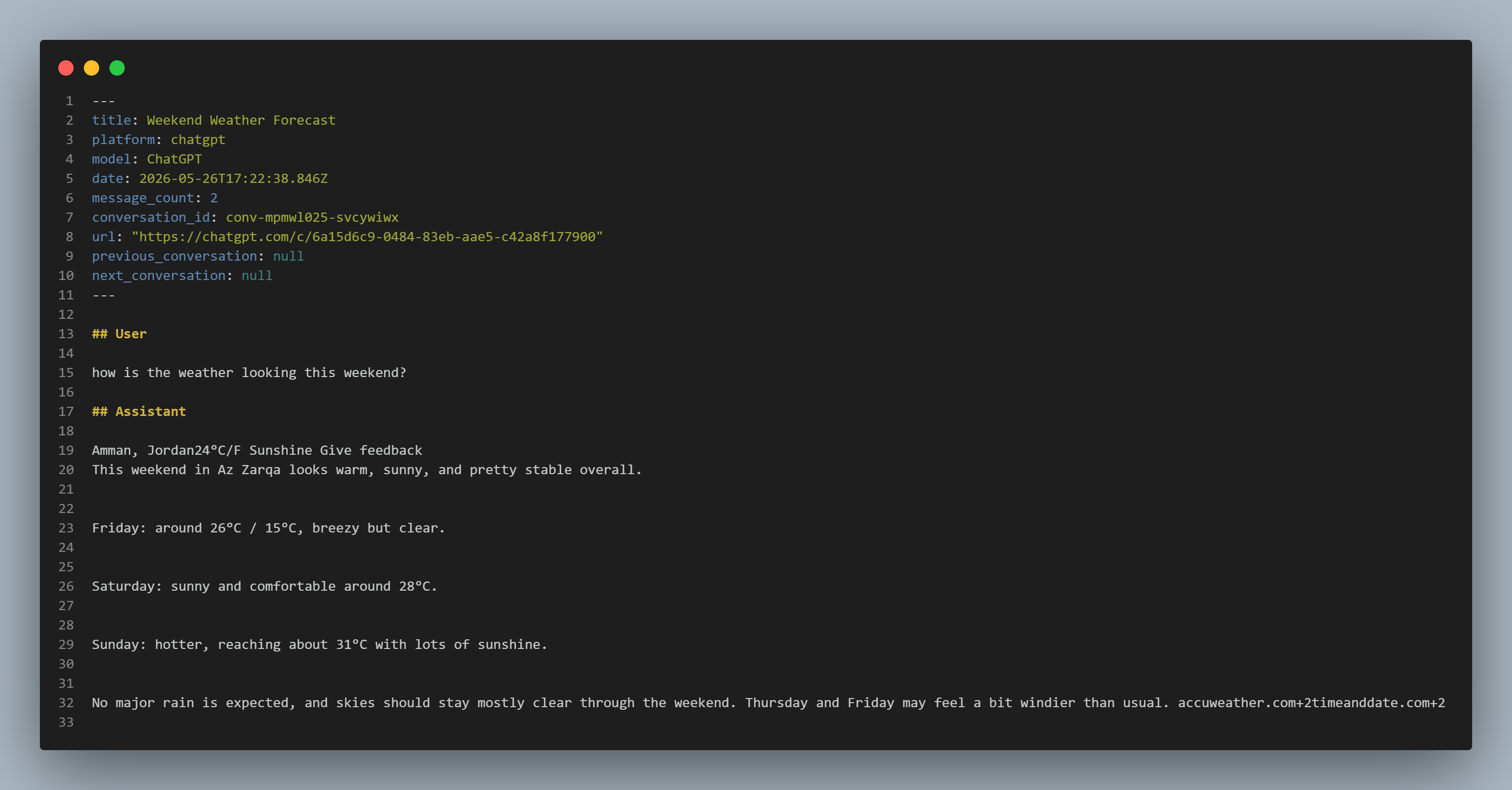Click the 'platform' key on line 3
Image resolution: width=1512 pixels, height=790 pixels.
click(123, 140)
